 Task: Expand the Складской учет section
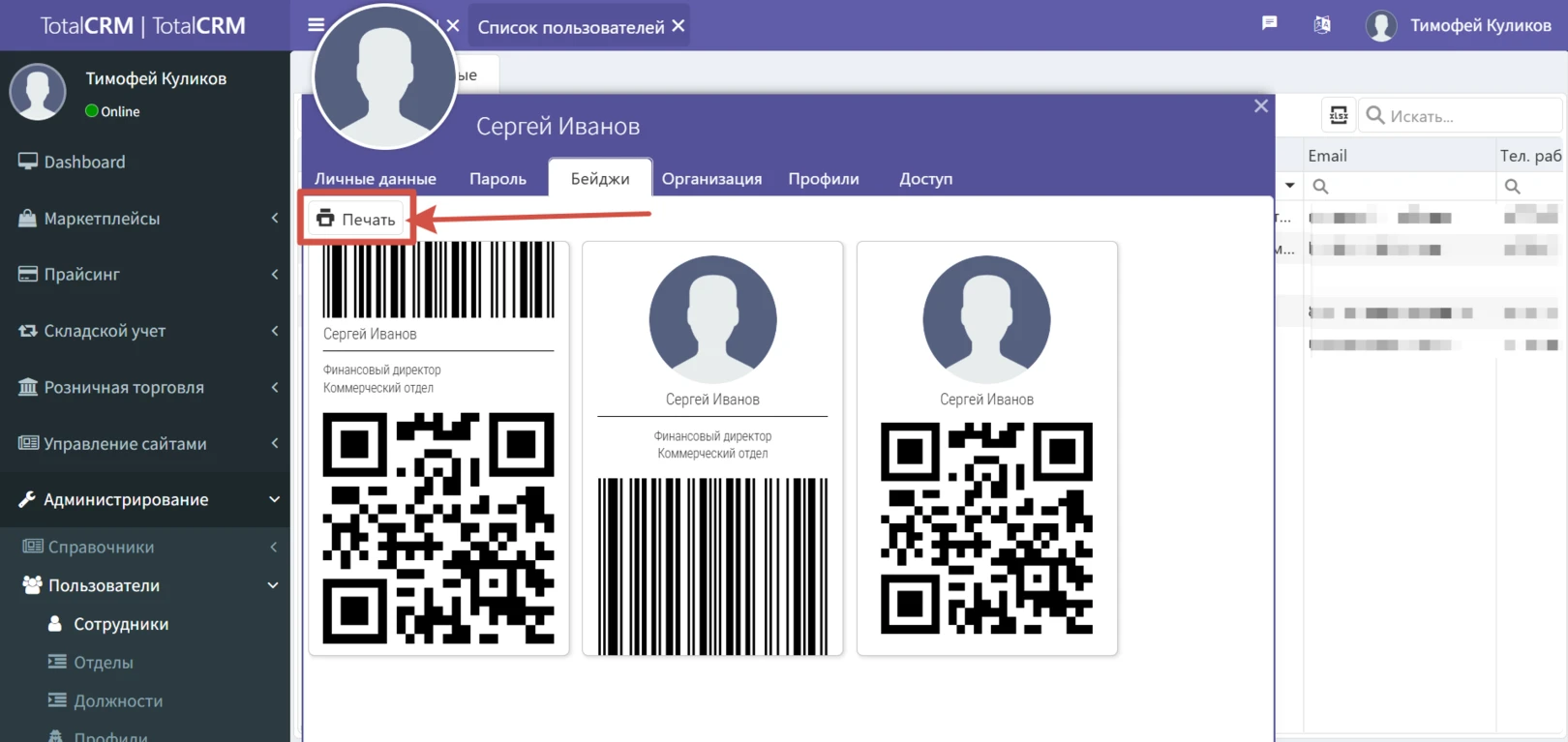[145, 331]
